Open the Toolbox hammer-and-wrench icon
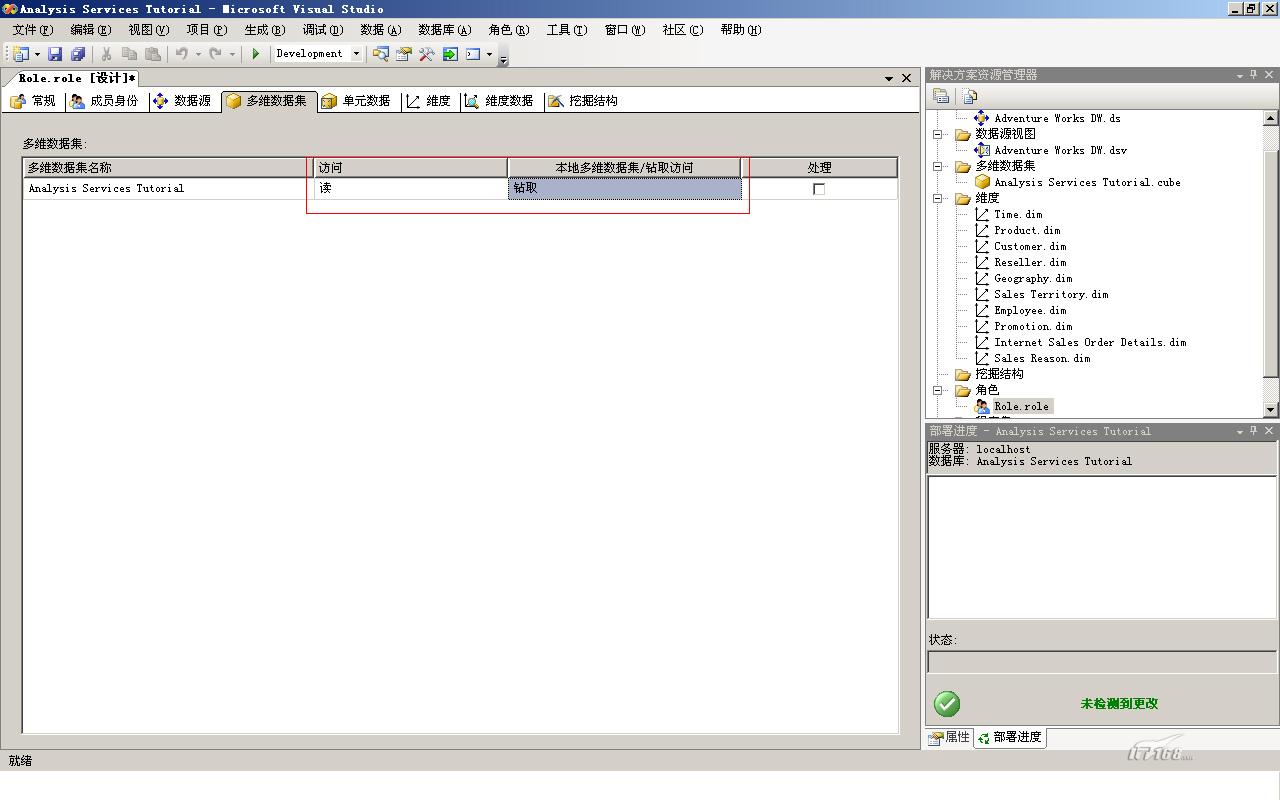The width and height of the screenshot is (1280, 800). coord(427,54)
